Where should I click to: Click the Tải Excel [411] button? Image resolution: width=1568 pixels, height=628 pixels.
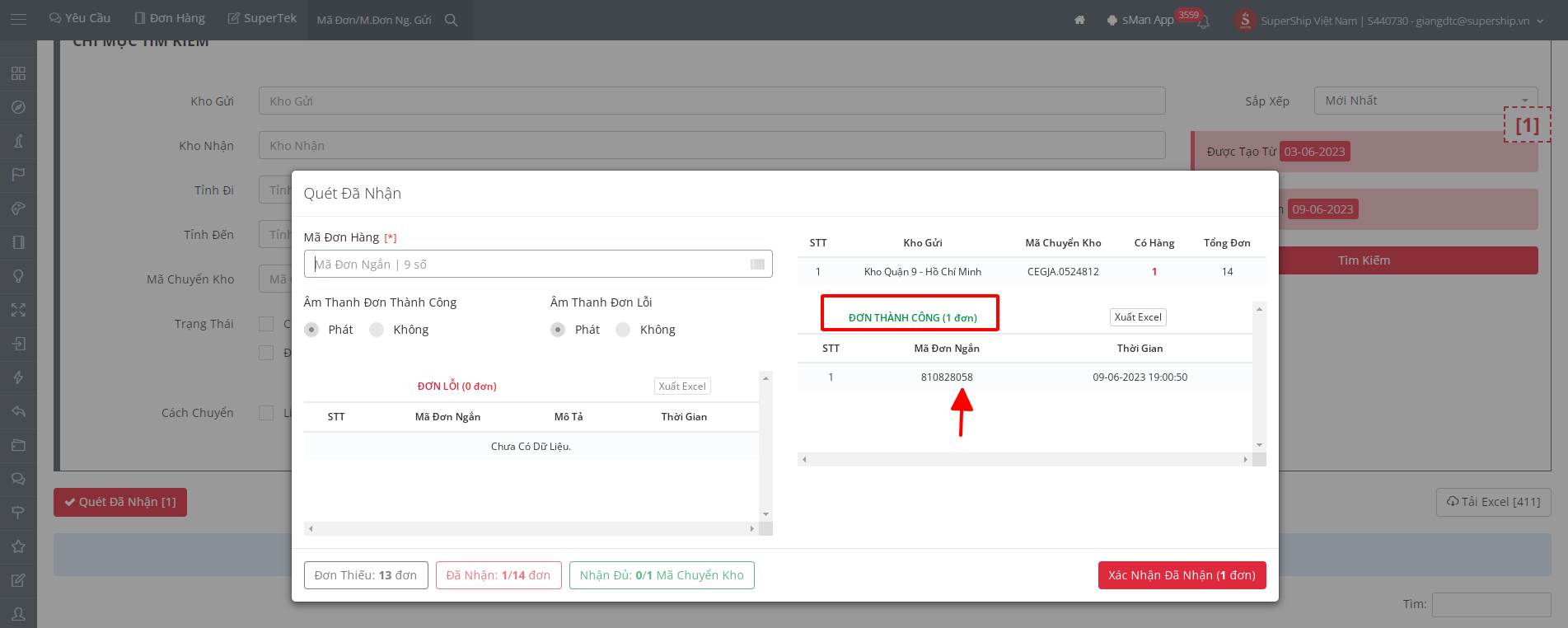[1493, 502]
